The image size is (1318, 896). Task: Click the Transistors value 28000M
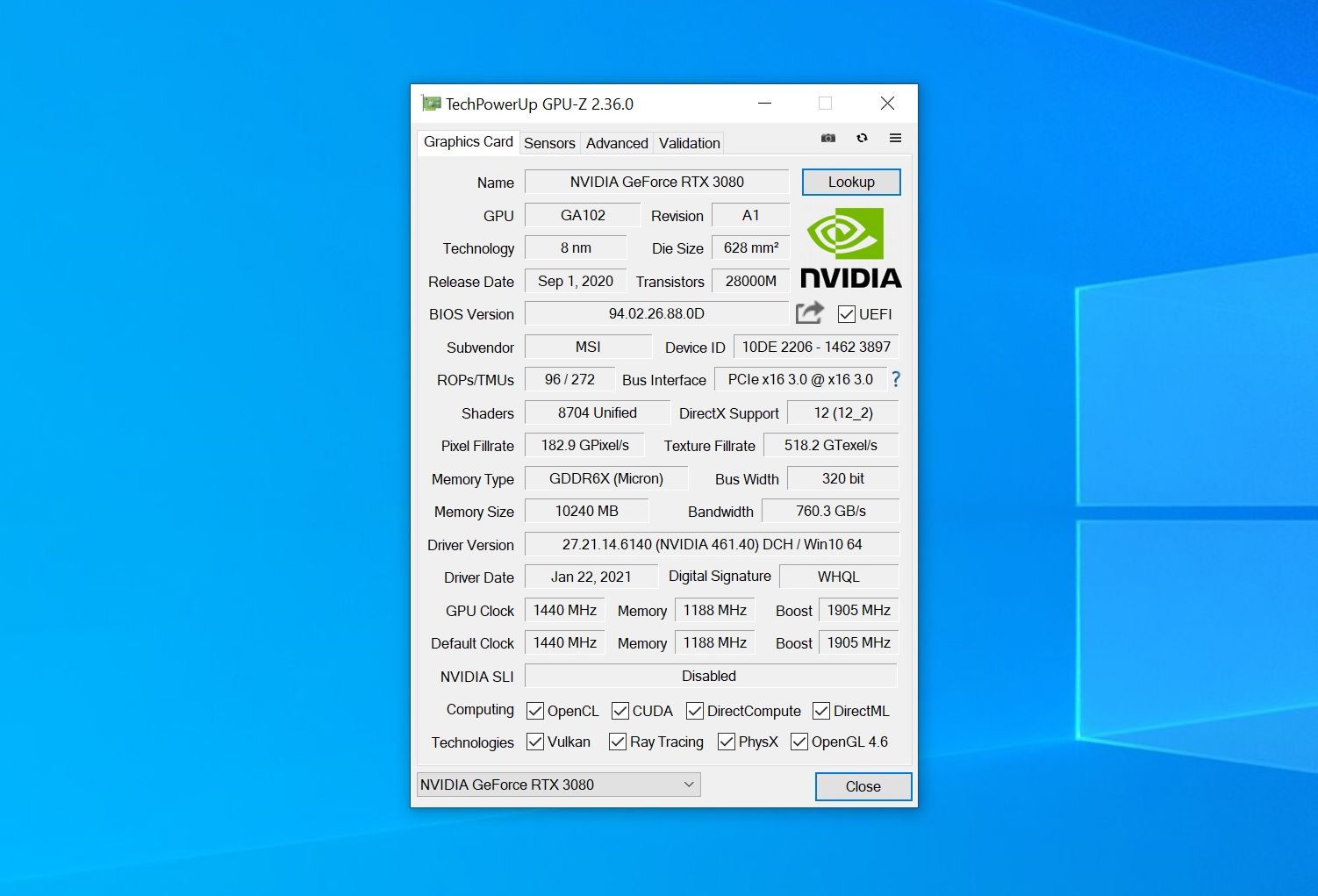coord(751,281)
